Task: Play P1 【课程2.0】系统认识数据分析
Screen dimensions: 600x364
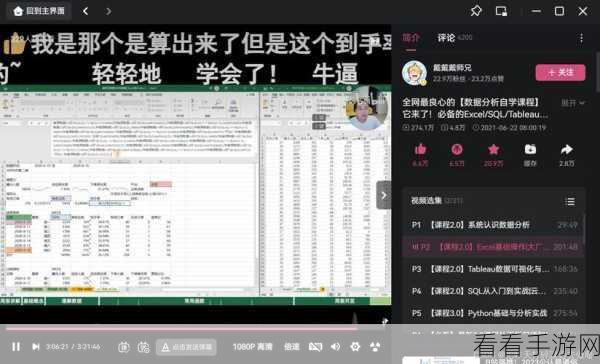Action: pos(494,225)
